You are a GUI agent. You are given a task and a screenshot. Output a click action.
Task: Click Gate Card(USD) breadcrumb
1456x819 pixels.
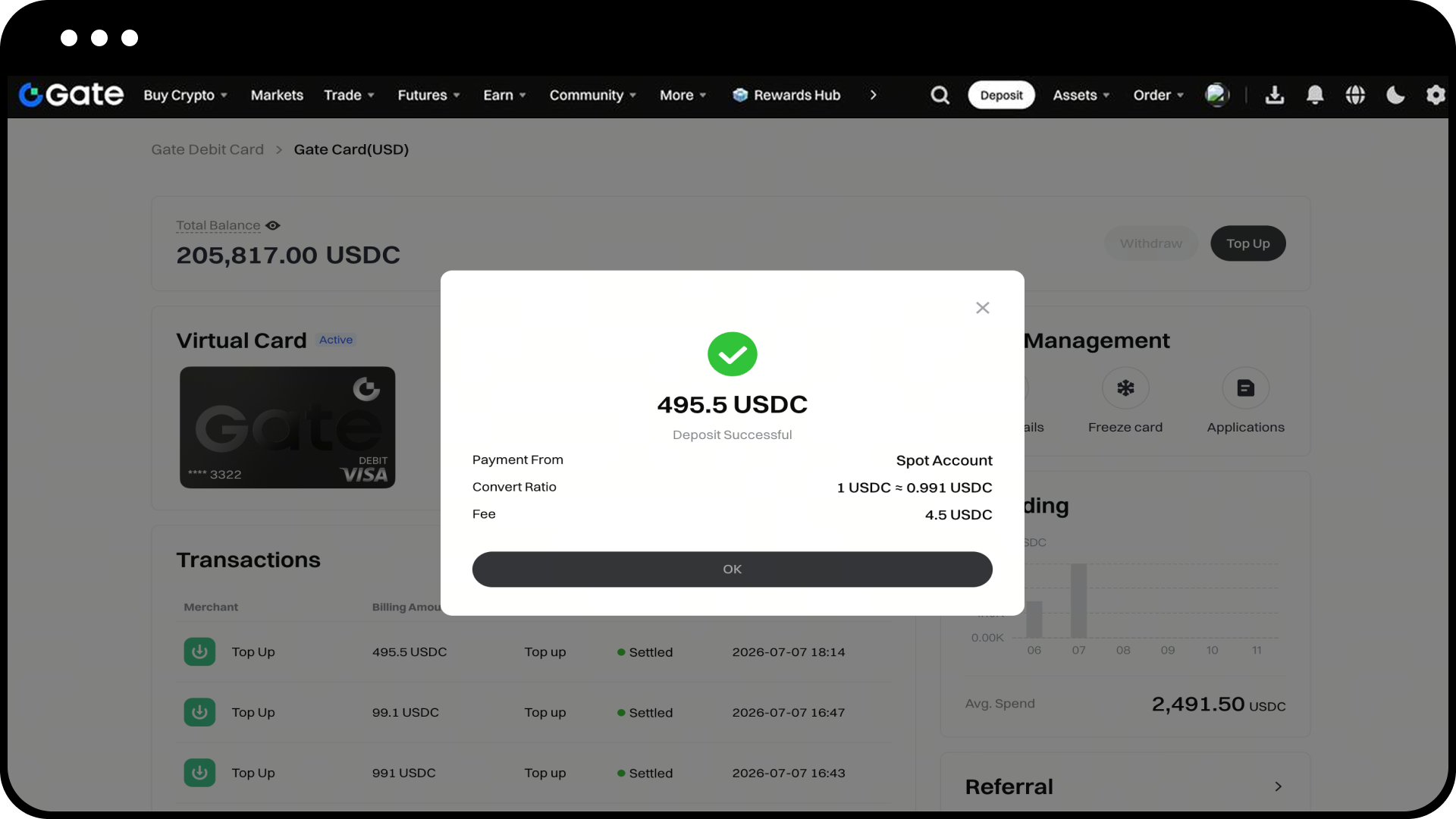click(x=351, y=149)
